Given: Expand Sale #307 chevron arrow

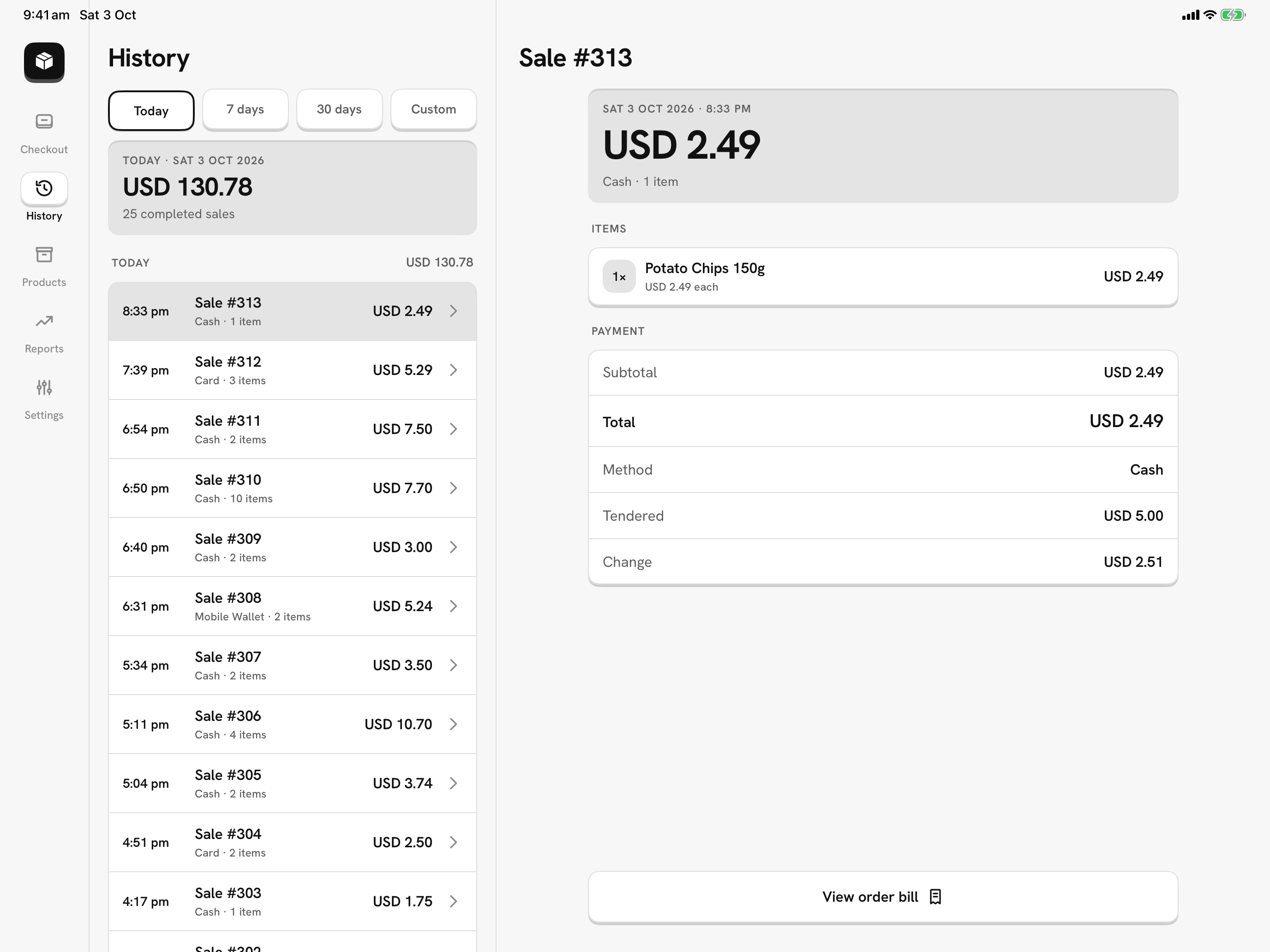Looking at the screenshot, I should (454, 665).
